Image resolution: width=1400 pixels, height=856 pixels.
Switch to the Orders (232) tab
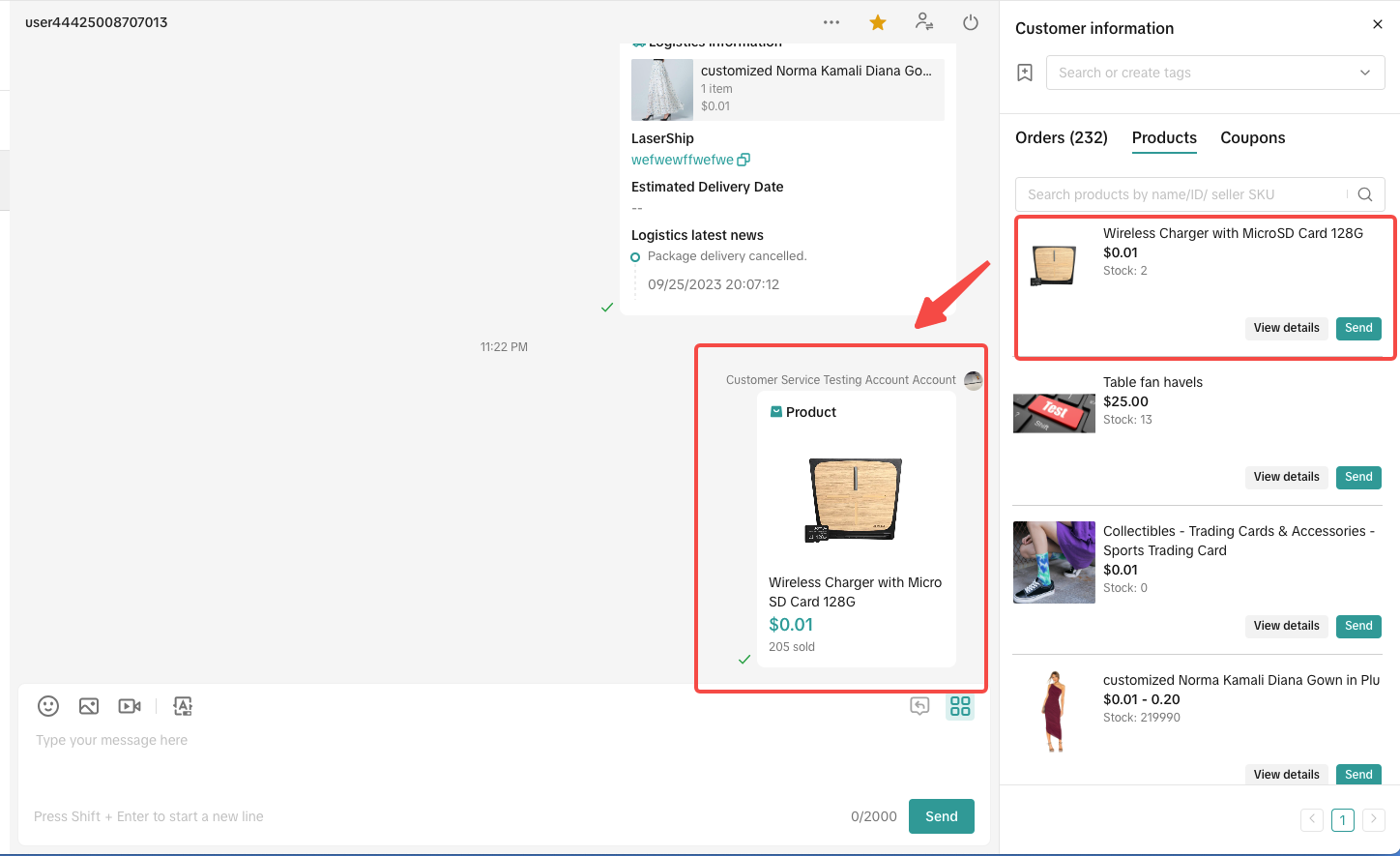[x=1061, y=137]
